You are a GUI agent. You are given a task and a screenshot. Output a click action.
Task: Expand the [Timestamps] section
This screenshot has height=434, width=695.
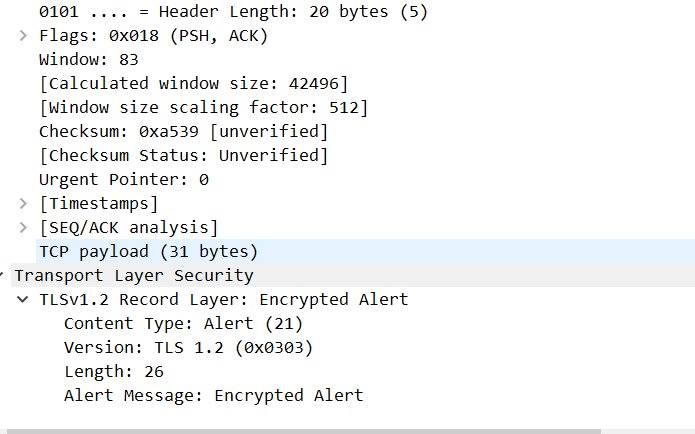pyautogui.click(x=23, y=203)
